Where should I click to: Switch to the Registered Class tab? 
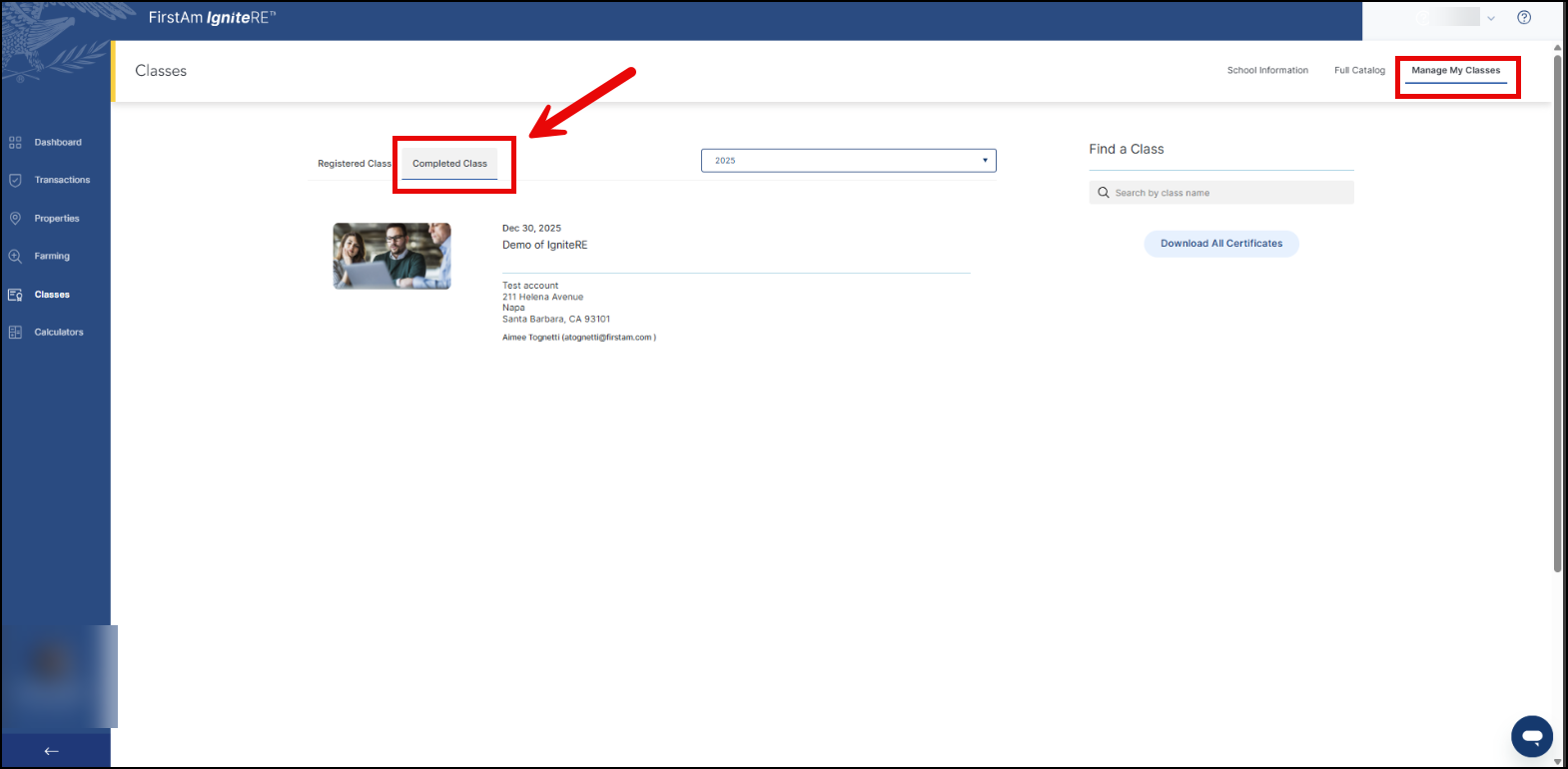(354, 164)
